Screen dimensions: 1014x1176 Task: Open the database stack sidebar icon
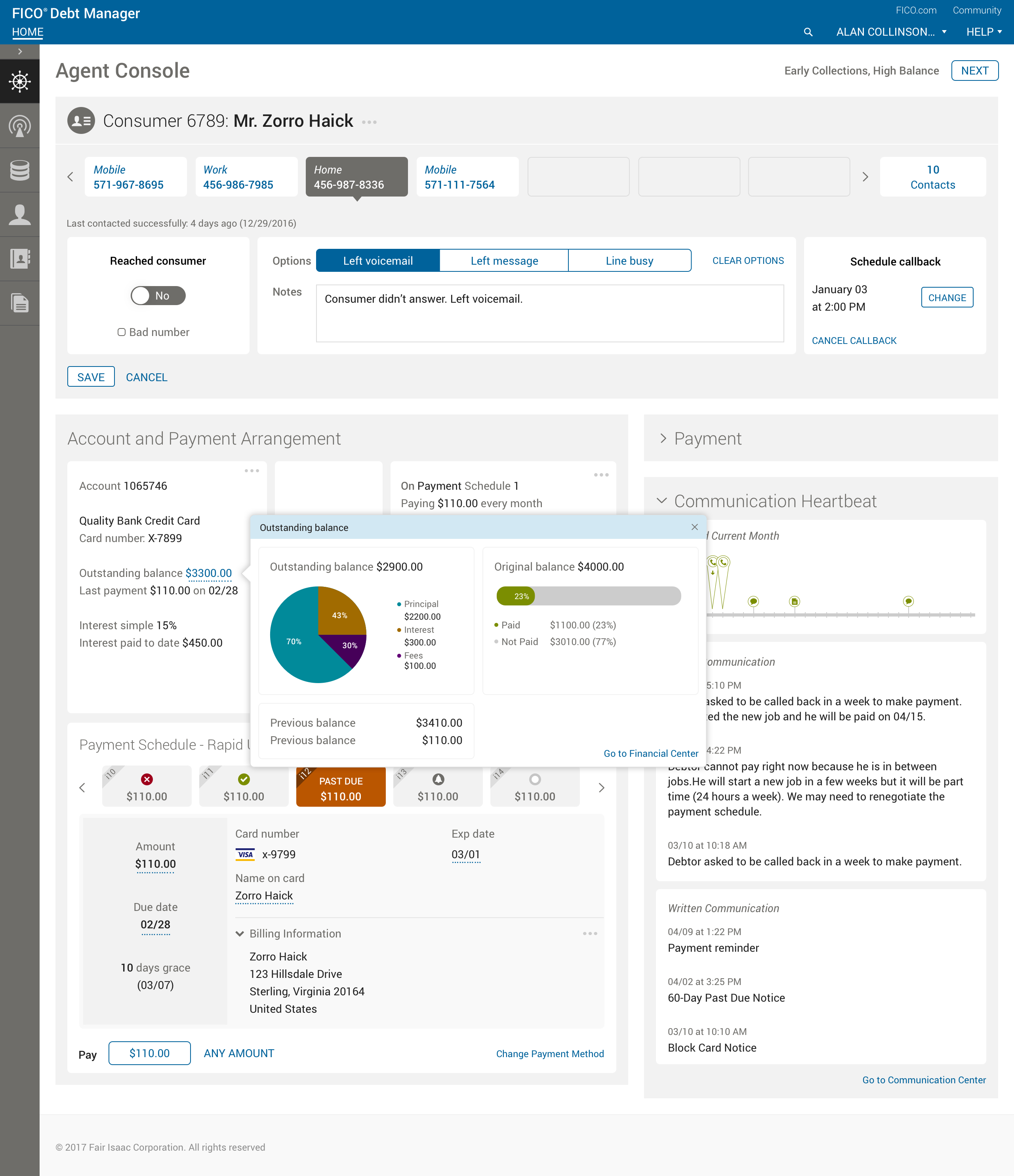click(20, 170)
